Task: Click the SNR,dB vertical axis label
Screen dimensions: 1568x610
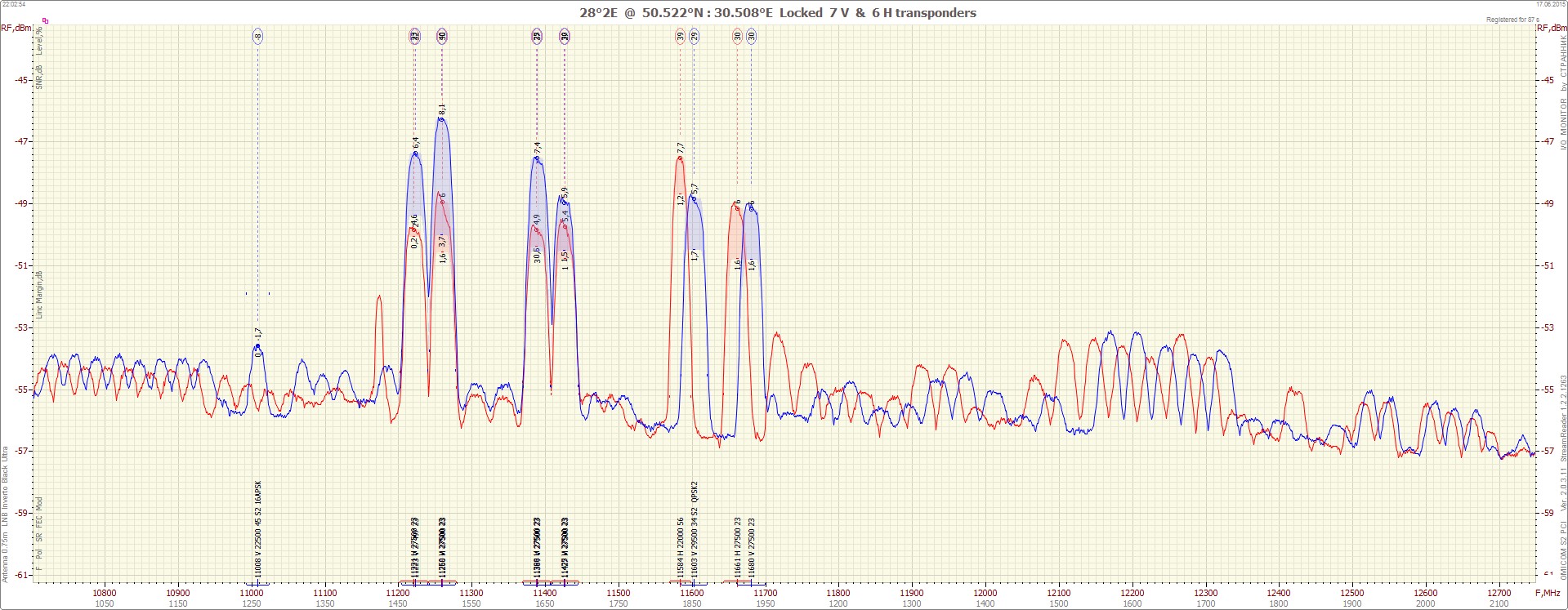Action: [38, 77]
